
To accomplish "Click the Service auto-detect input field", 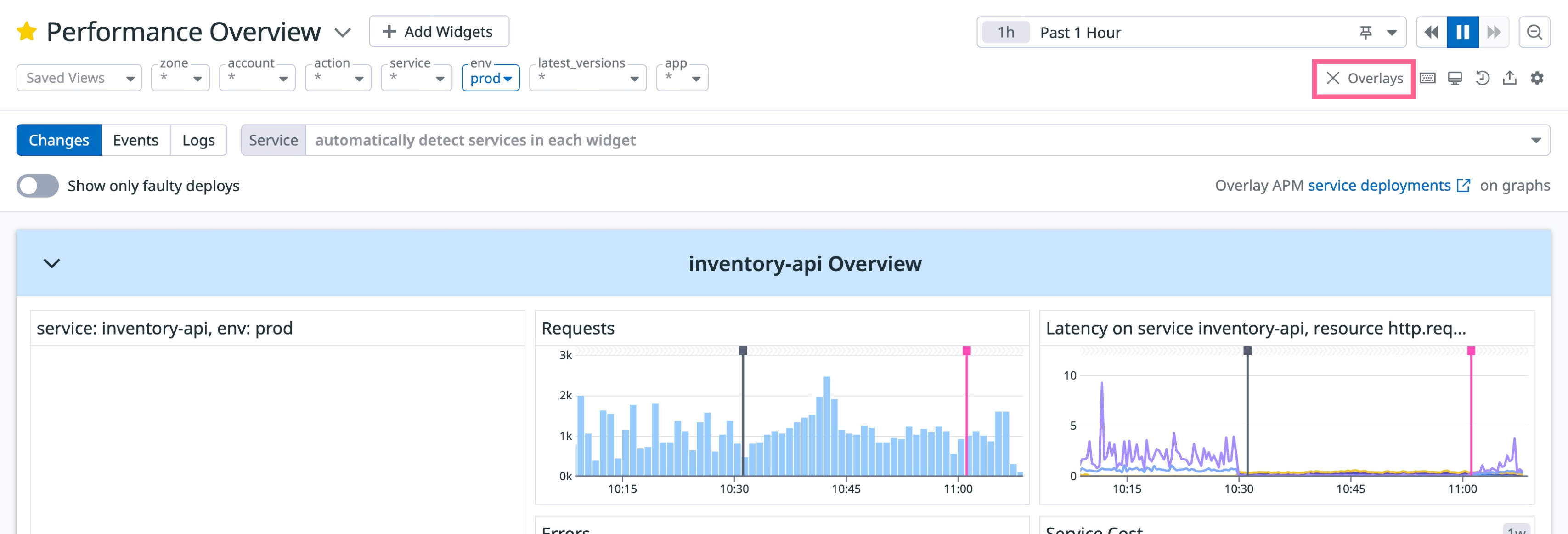I will (x=913, y=140).
